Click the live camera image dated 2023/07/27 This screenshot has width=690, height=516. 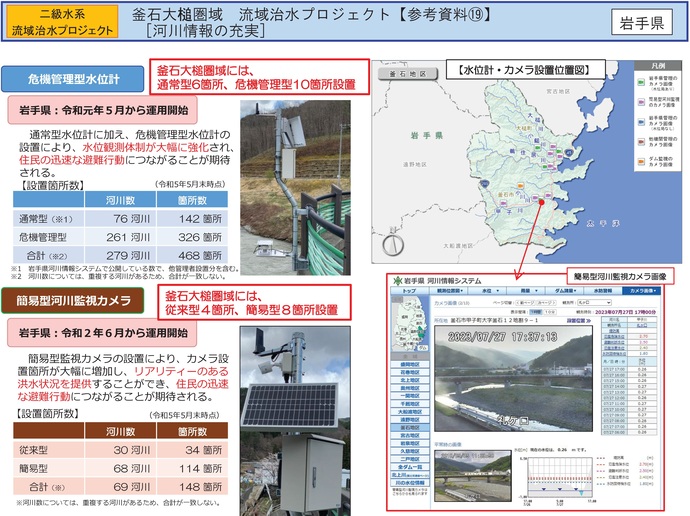(x=513, y=378)
